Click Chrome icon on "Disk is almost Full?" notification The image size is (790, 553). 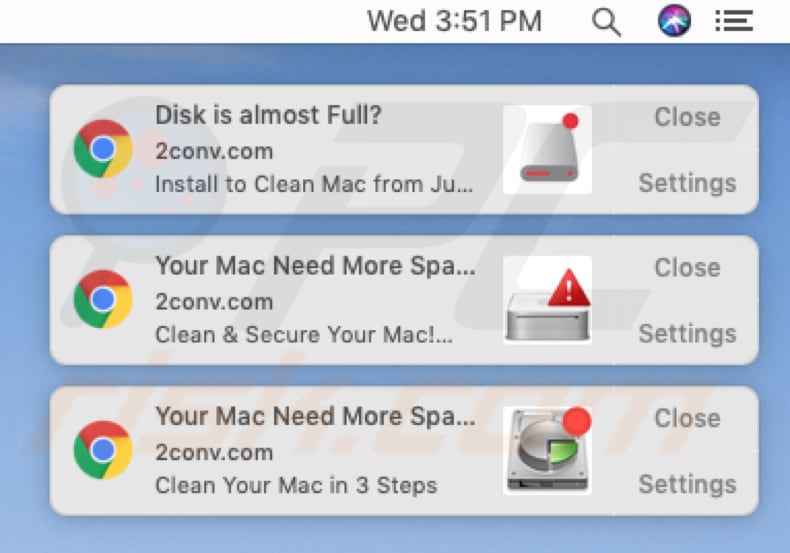103,149
